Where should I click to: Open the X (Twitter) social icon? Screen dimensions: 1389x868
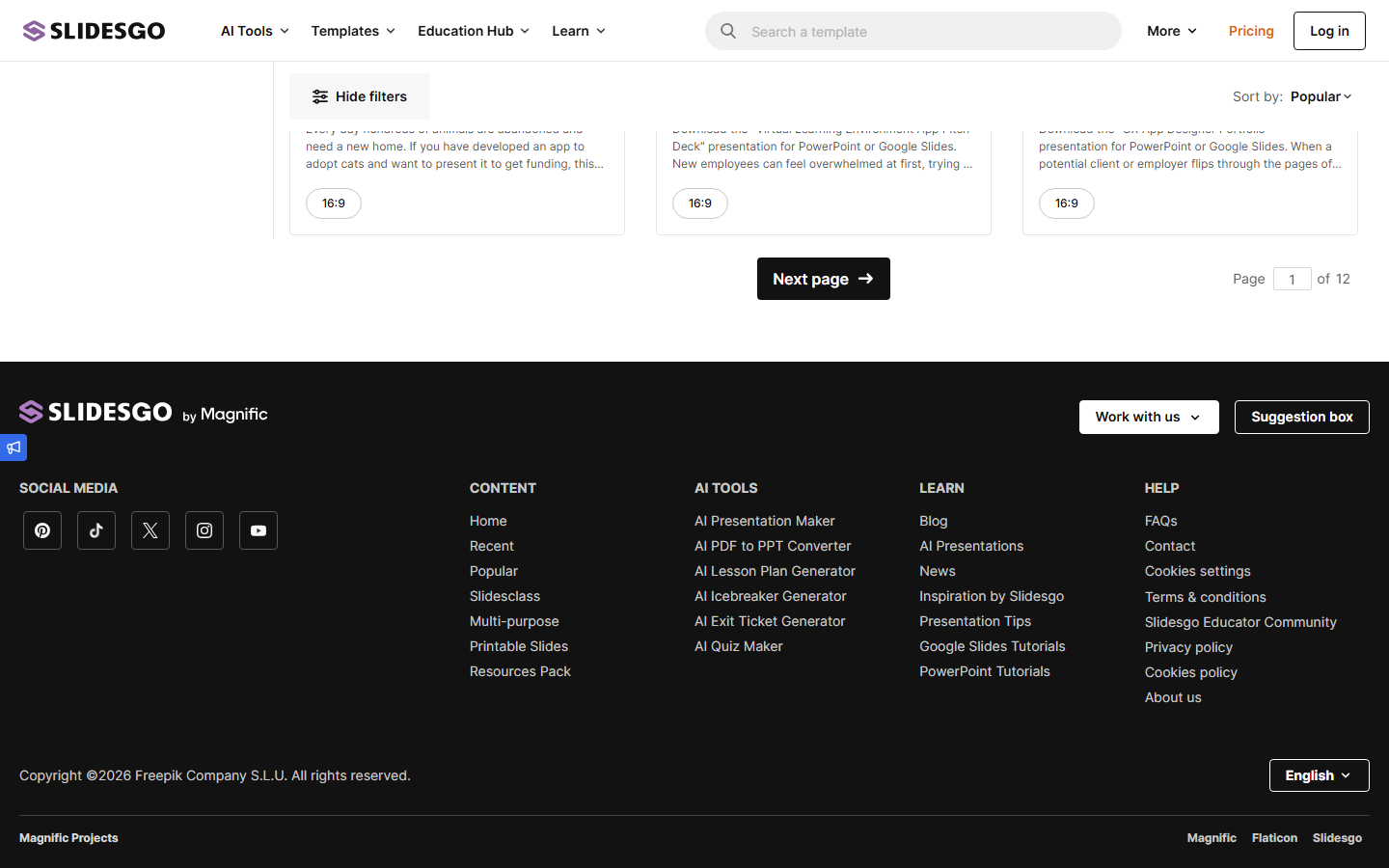click(x=150, y=530)
